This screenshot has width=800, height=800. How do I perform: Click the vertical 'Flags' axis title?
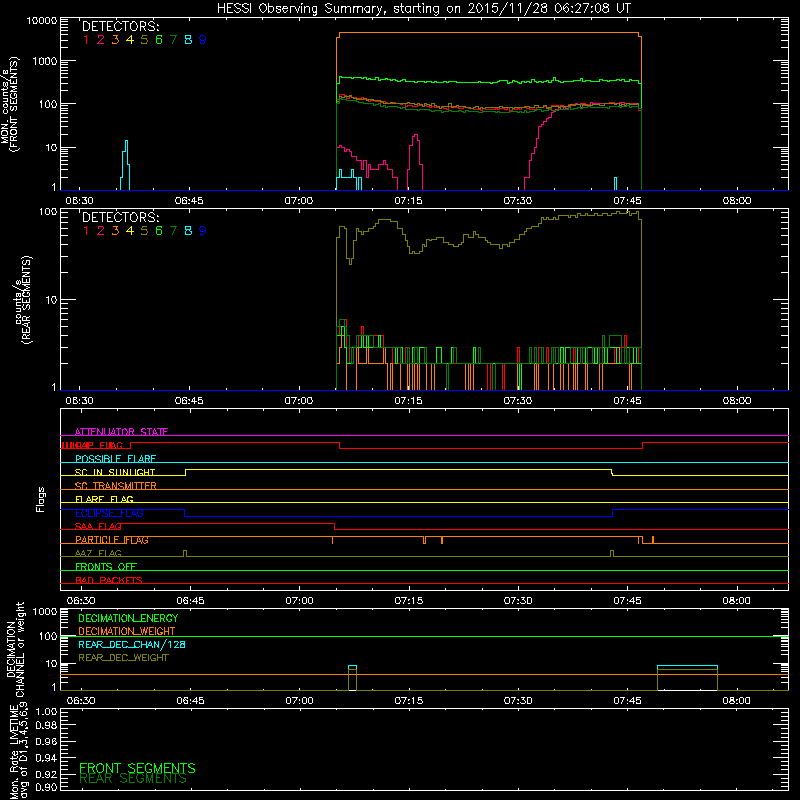click(x=41, y=499)
